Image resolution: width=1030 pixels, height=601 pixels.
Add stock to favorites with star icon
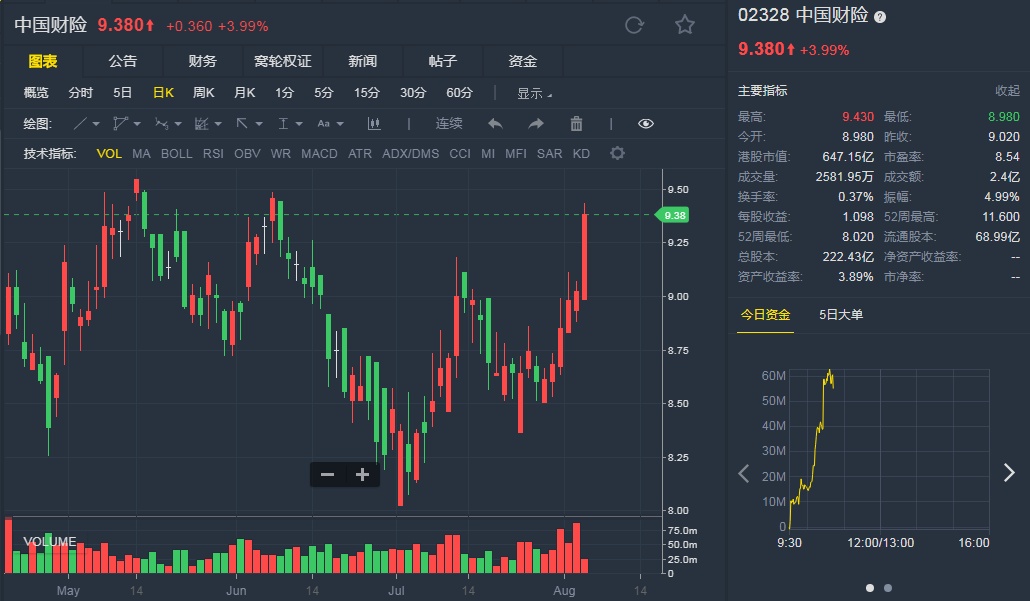684,25
